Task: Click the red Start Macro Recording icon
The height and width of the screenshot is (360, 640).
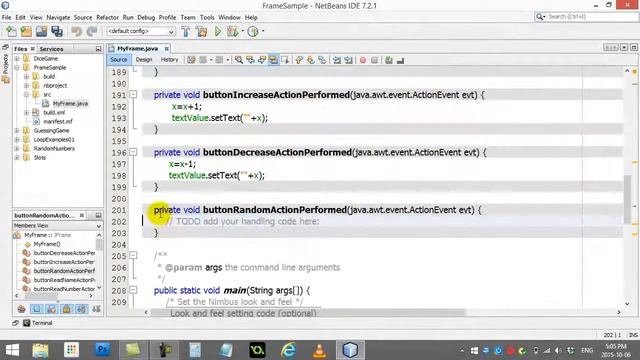Action: point(363,60)
